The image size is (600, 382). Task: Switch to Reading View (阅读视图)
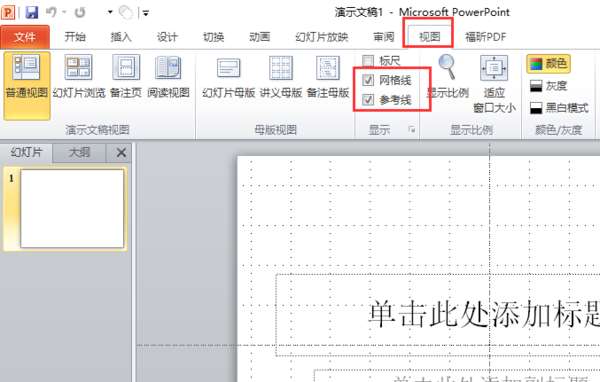(168, 77)
